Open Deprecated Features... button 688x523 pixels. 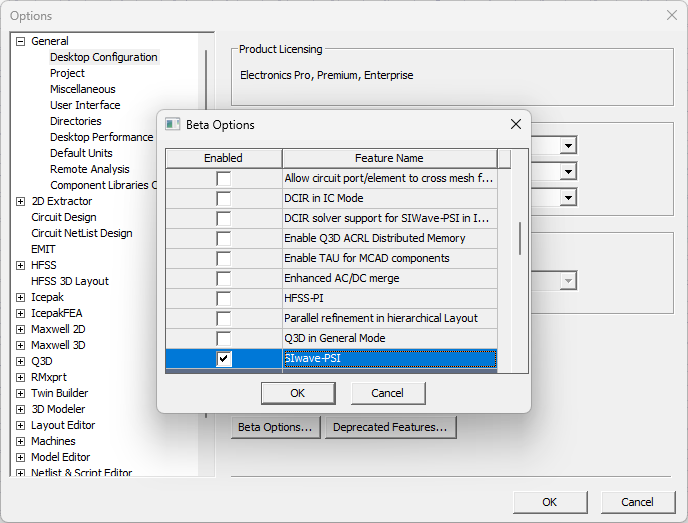pyautogui.click(x=391, y=427)
